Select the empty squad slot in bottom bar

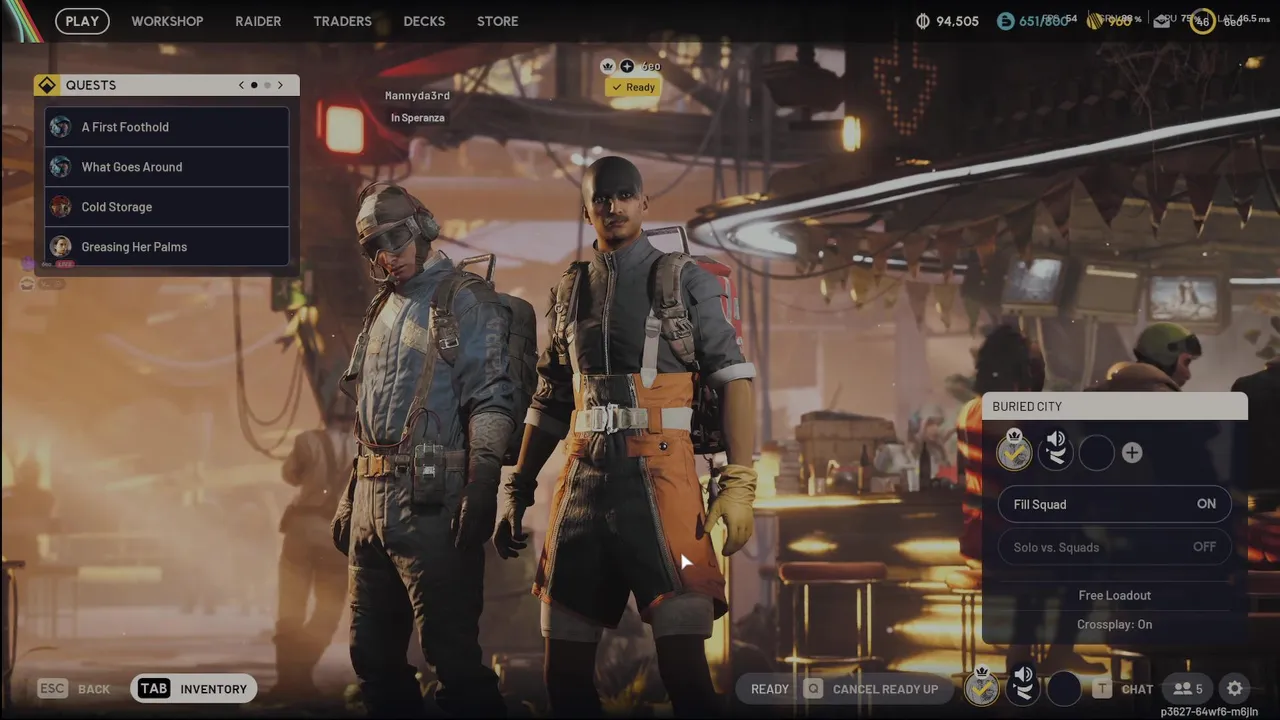coord(1064,688)
